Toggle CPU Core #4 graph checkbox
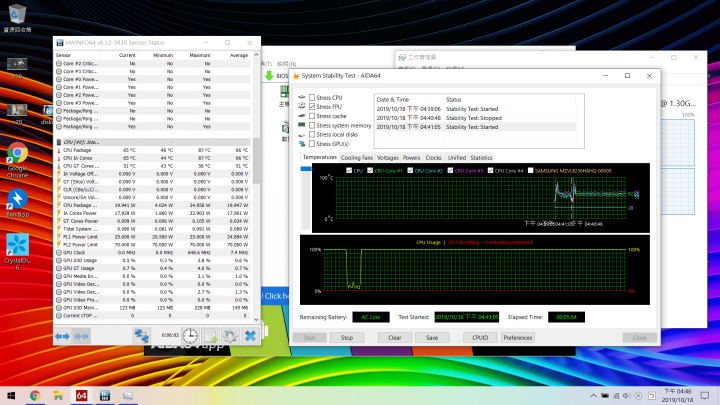720x405 pixels. pyautogui.click(x=490, y=170)
